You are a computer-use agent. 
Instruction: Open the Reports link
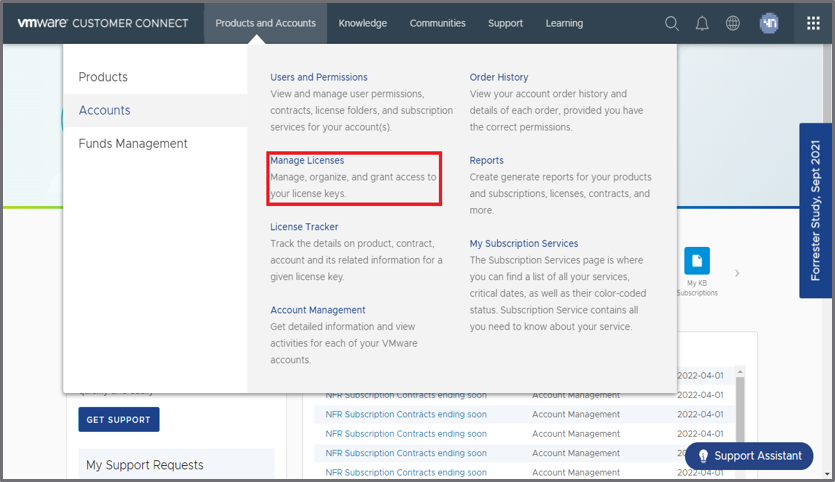[x=486, y=160]
